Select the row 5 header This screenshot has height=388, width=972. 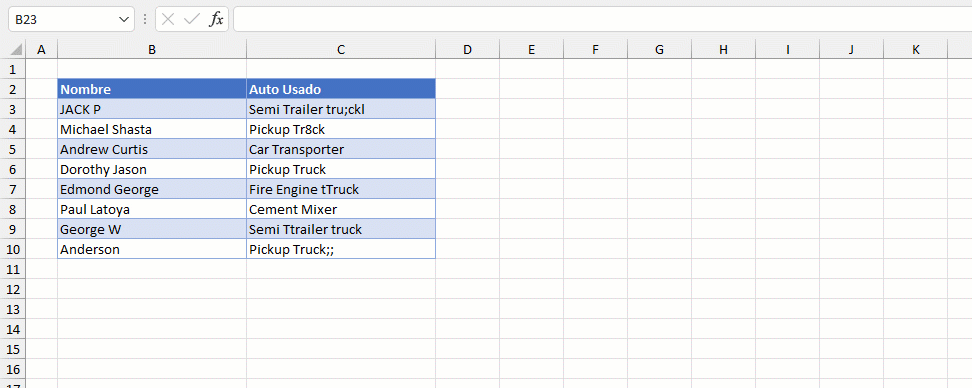click(x=13, y=149)
